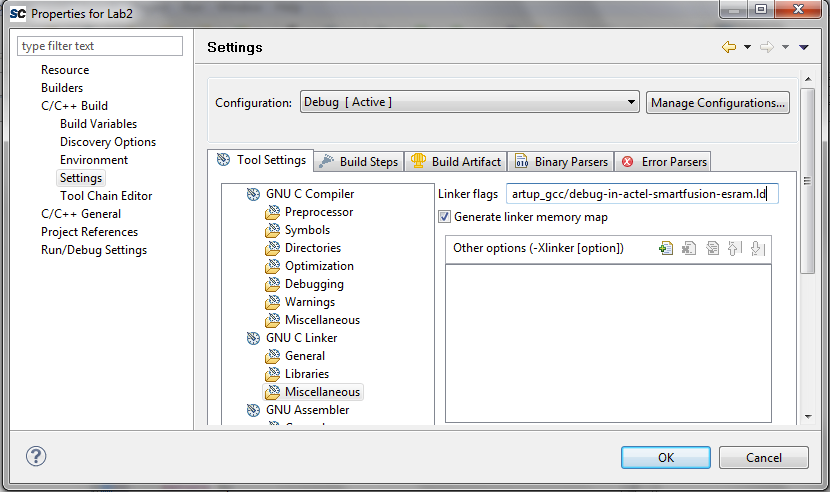Click the Linker flags input field
This screenshot has height=492, width=830.
(642, 194)
